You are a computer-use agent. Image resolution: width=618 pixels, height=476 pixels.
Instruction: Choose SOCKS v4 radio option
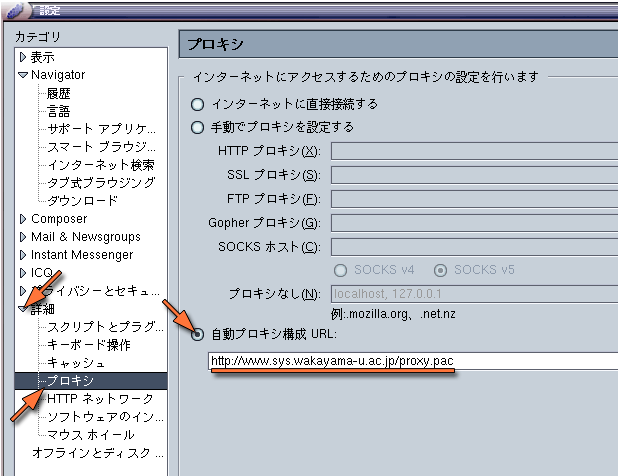[x=340, y=270]
